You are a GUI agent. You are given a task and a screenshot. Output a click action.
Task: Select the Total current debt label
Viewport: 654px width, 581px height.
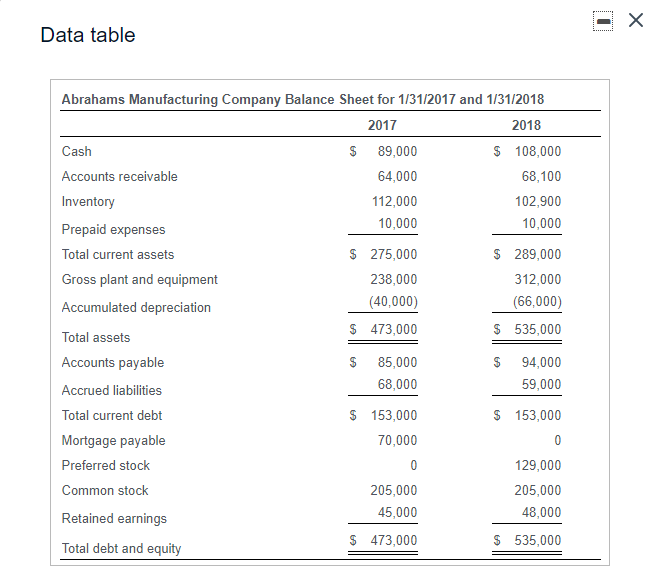[x=112, y=415]
